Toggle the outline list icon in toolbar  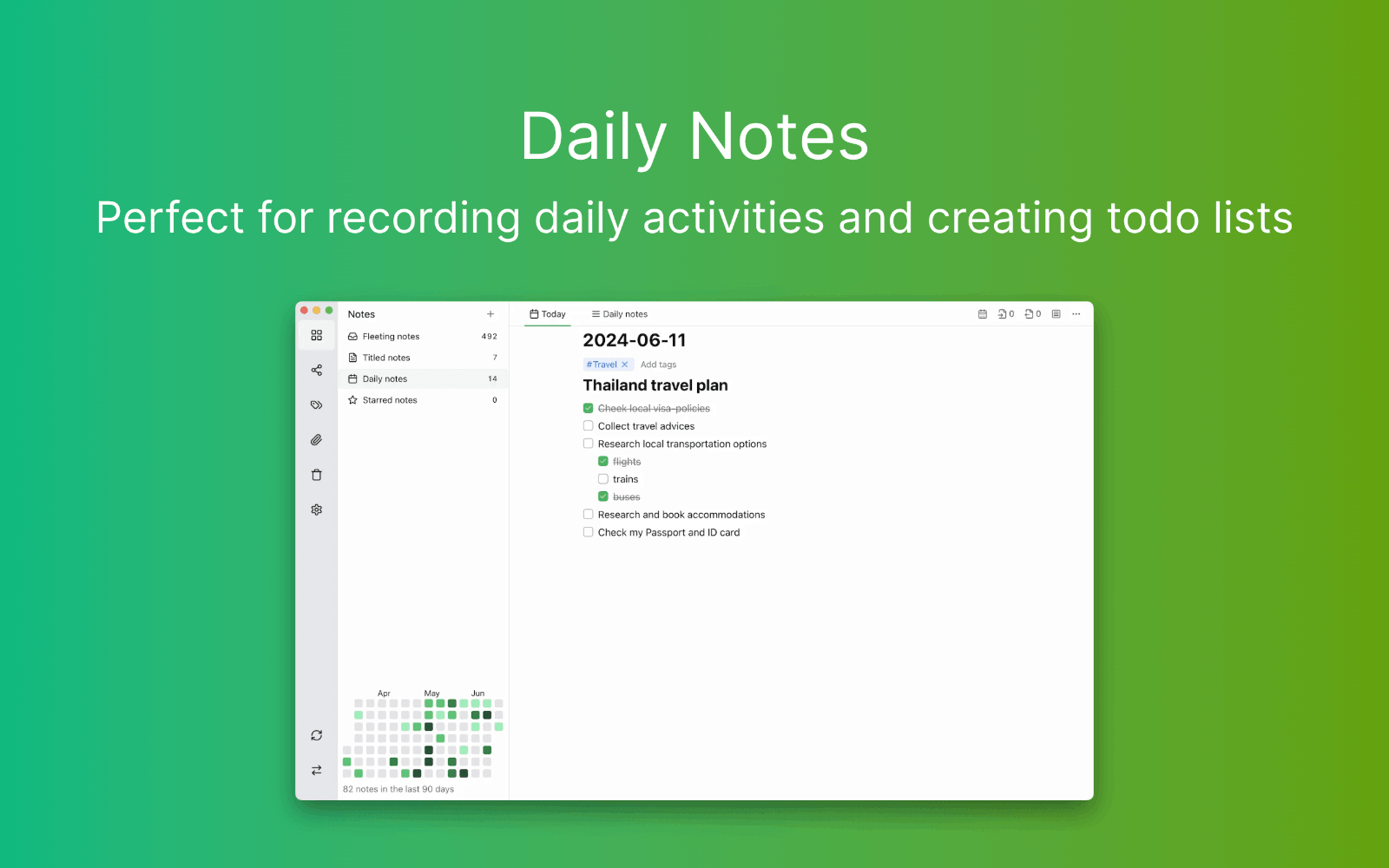coord(1056,314)
